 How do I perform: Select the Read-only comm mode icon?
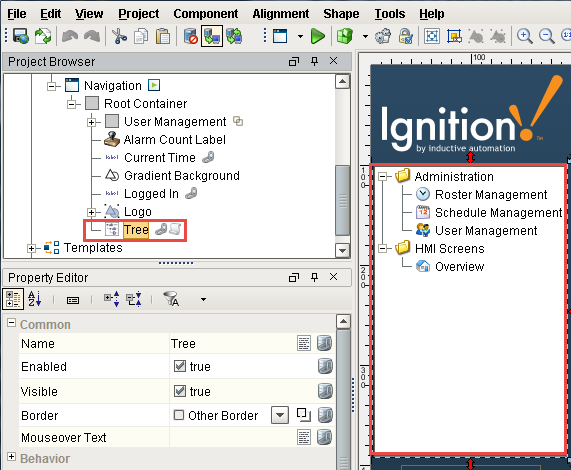(212, 36)
